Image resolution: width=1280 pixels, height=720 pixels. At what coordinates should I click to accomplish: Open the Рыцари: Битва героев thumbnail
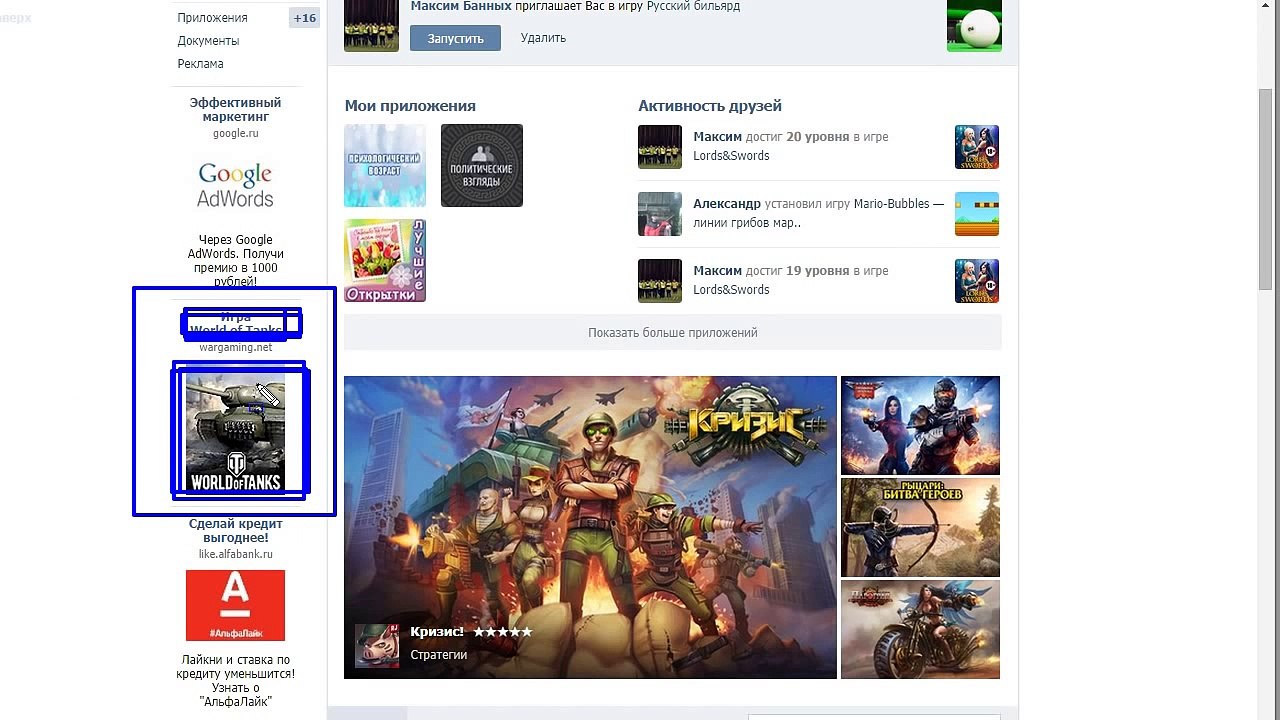pyautogui.click(x=920, y=527)
